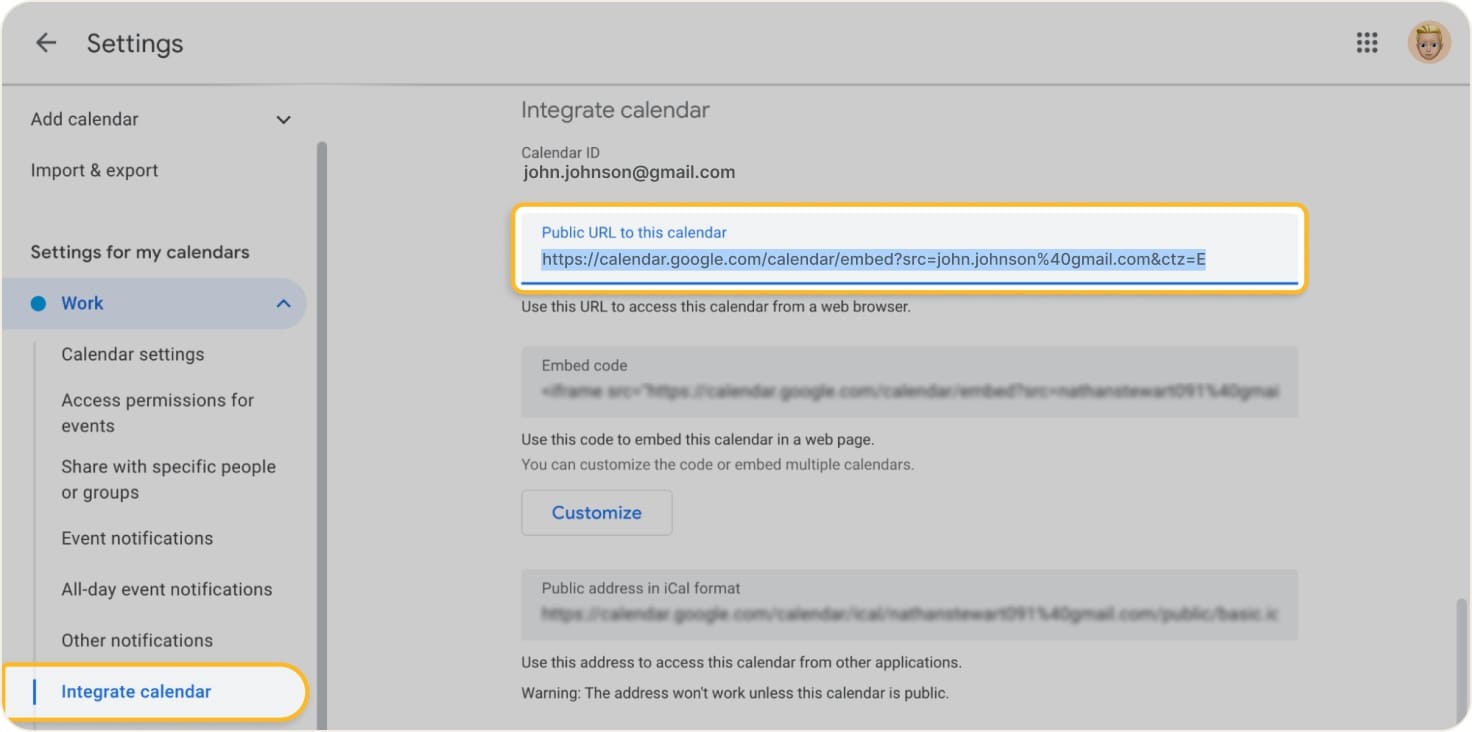
Task: Jump to All-day event notifications
Action: pos(166,589)
